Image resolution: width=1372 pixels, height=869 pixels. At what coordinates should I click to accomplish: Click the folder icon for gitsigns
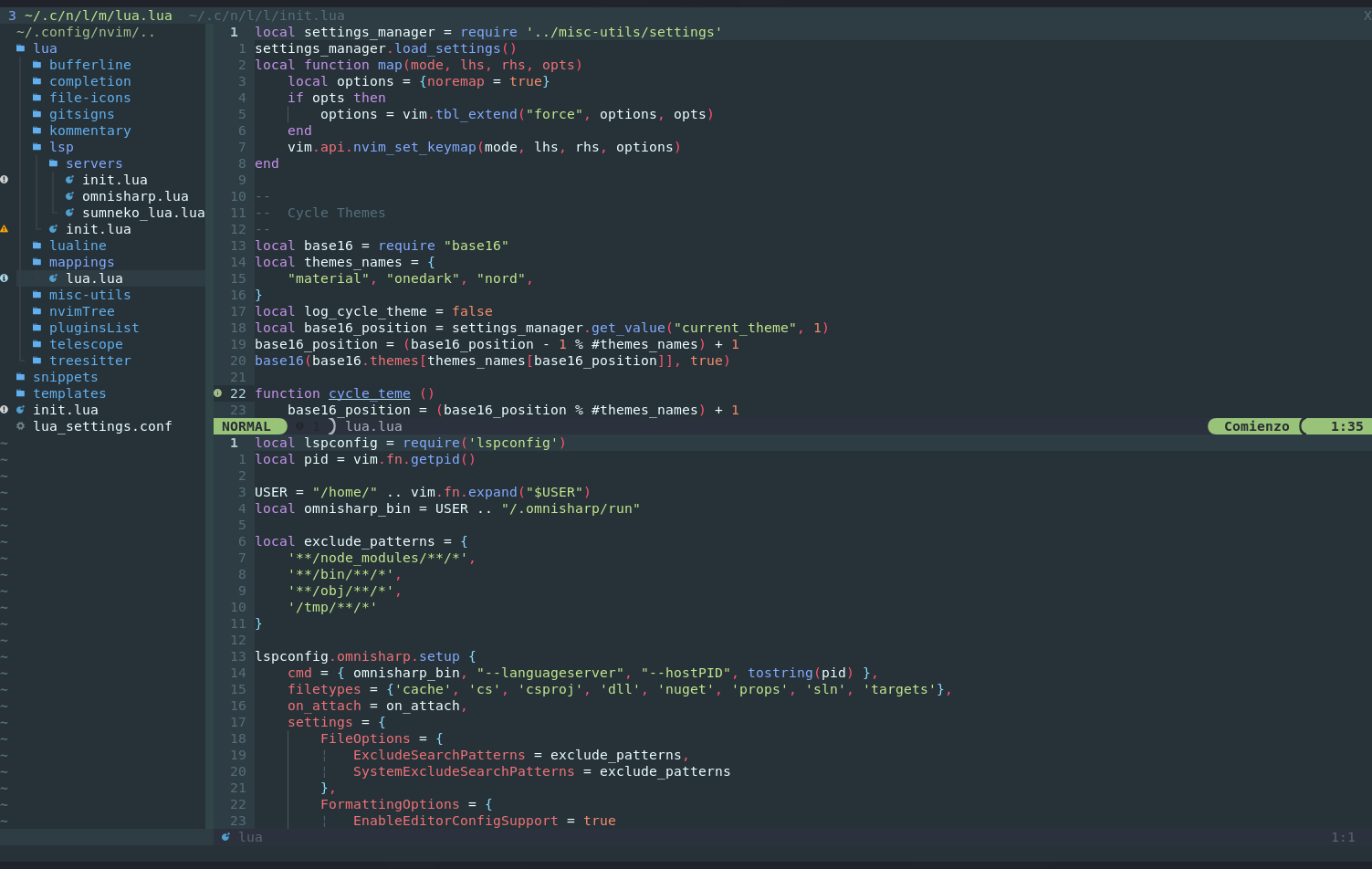click(36, 114)
